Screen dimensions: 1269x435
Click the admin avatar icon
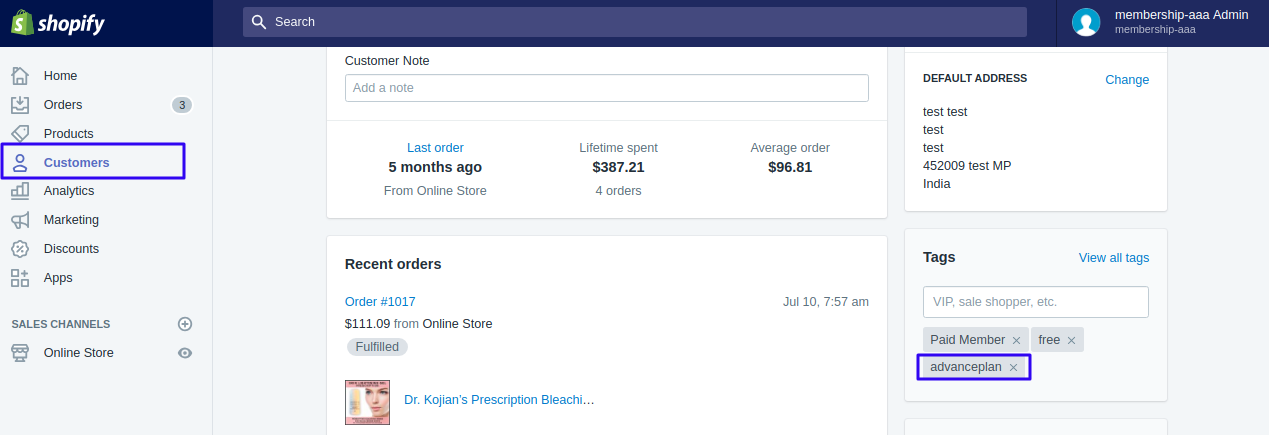1086,22
